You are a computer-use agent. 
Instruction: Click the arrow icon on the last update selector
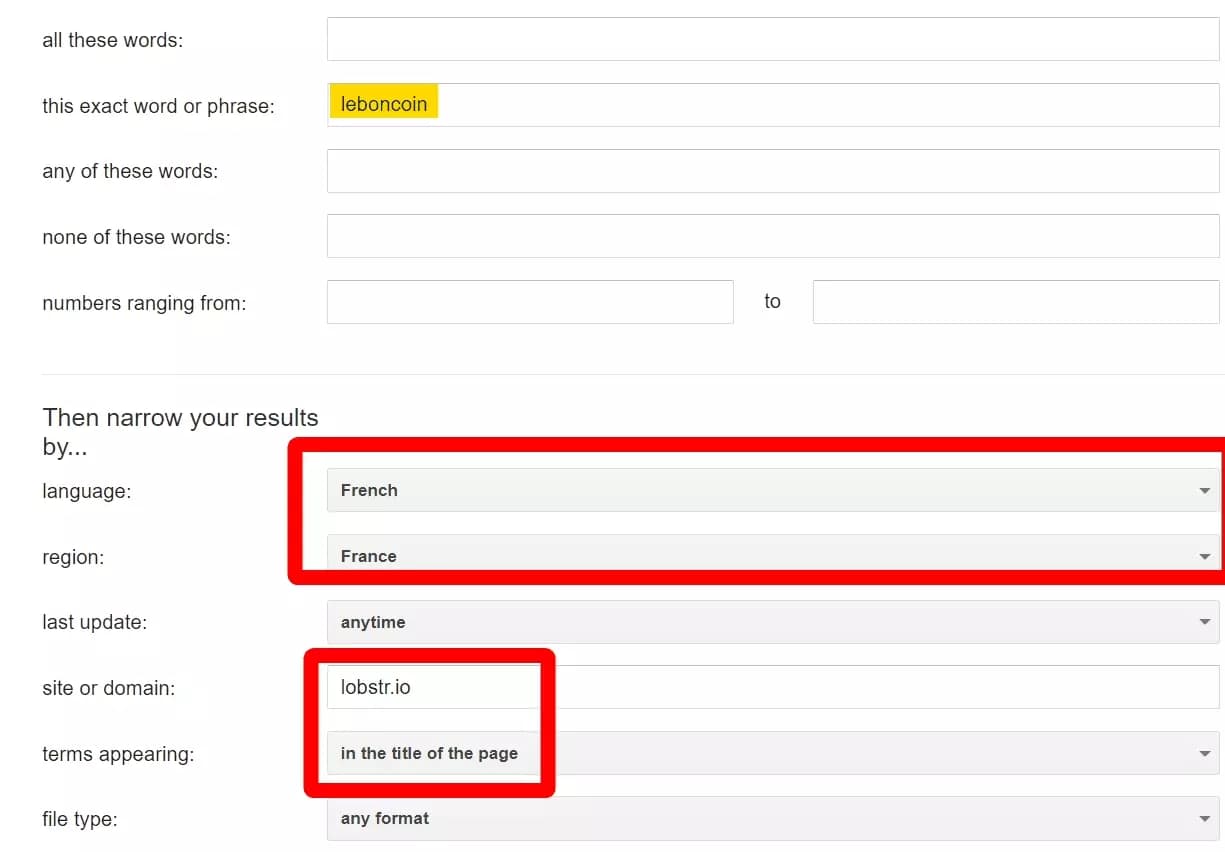(x=1204, y=622)
